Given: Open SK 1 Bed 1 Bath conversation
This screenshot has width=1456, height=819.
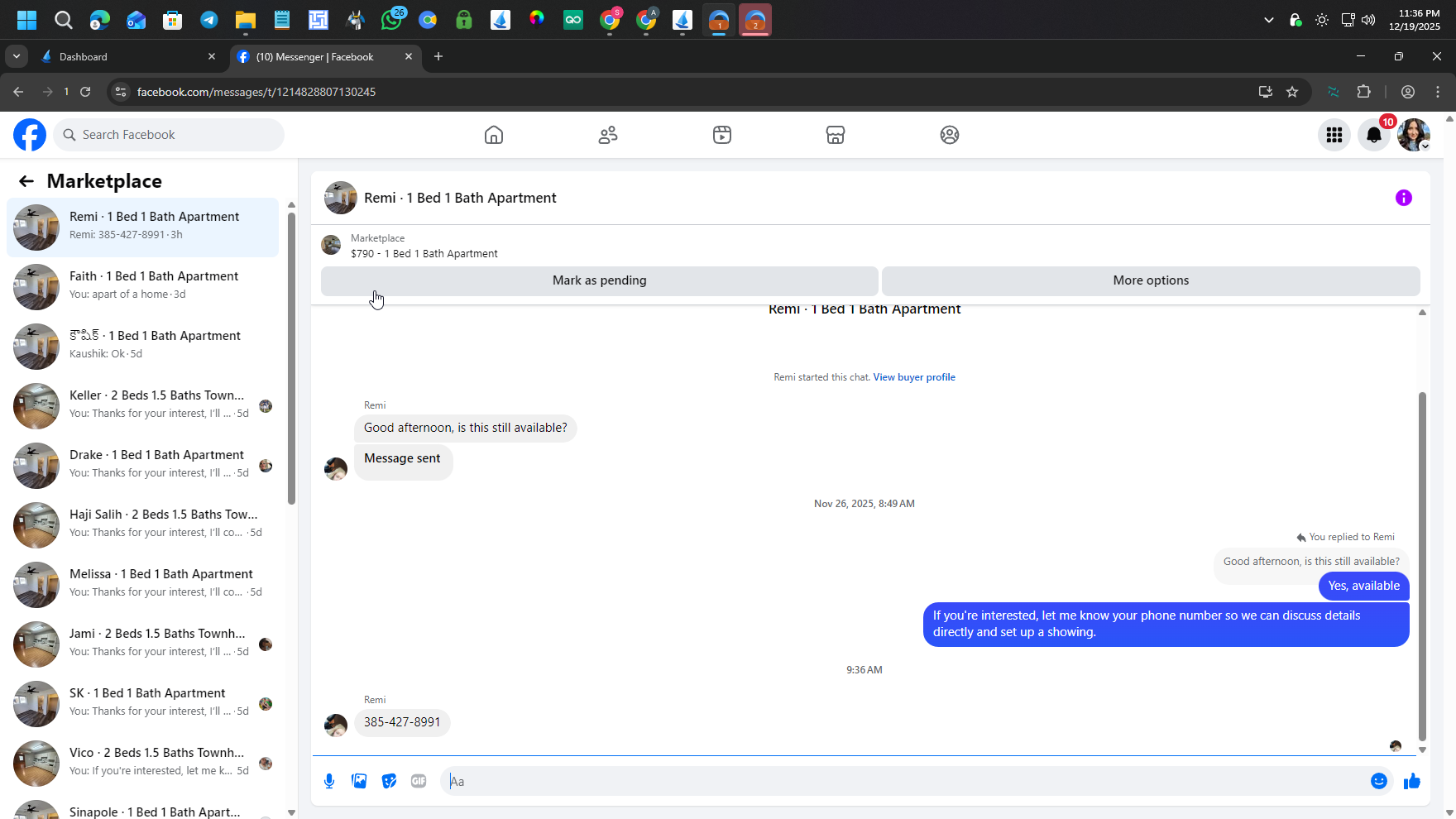Looking at the screenshot, I should 142,704.
